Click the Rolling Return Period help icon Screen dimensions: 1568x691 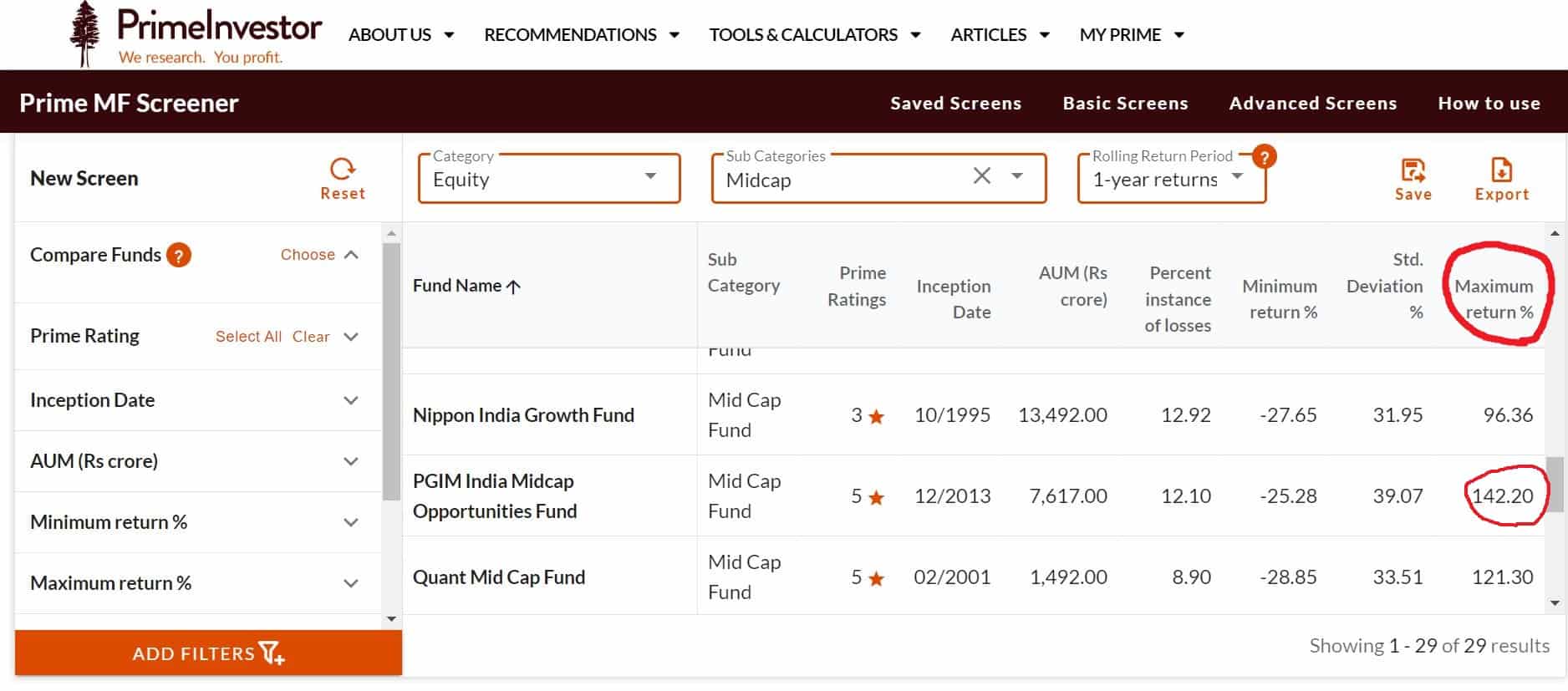click(x=1265, y=156)
